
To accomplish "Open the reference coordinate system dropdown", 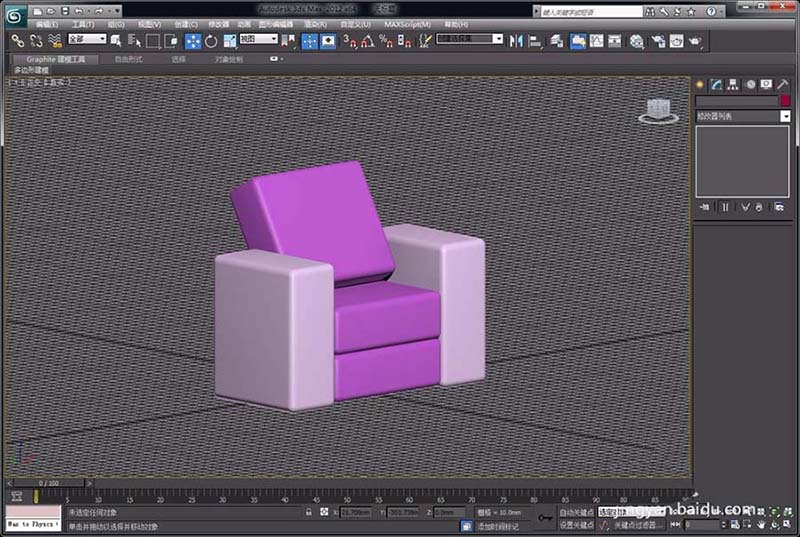I will click(258, 39).
